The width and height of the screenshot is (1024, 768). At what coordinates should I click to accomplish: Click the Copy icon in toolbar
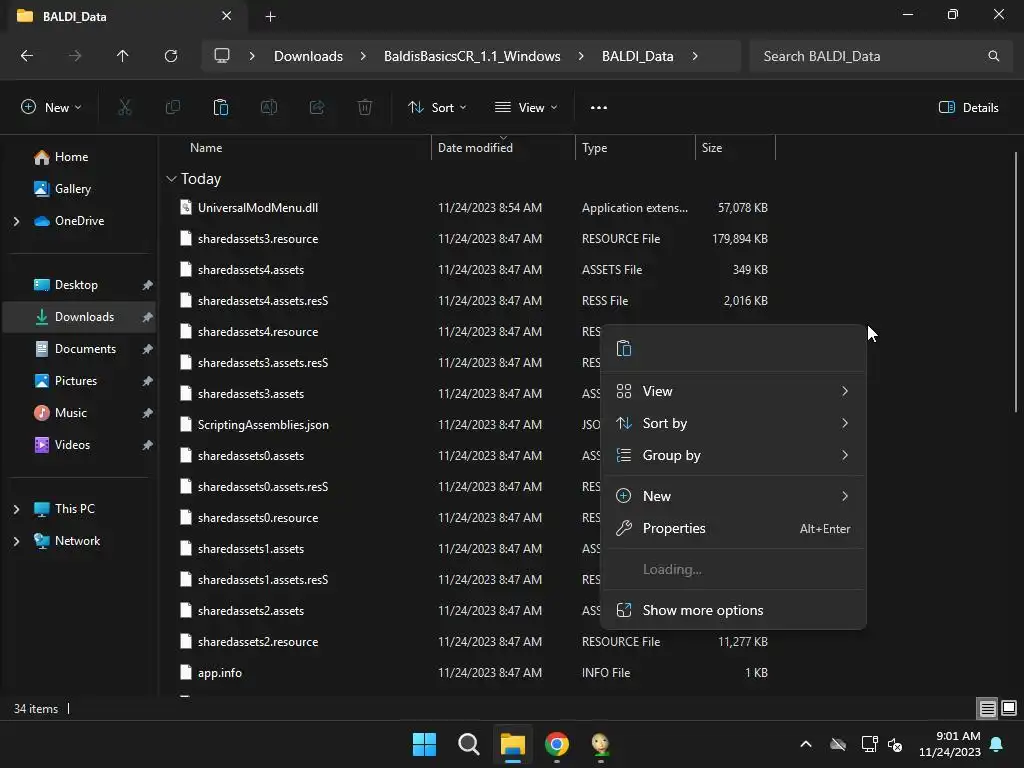[x=172, y=107]
